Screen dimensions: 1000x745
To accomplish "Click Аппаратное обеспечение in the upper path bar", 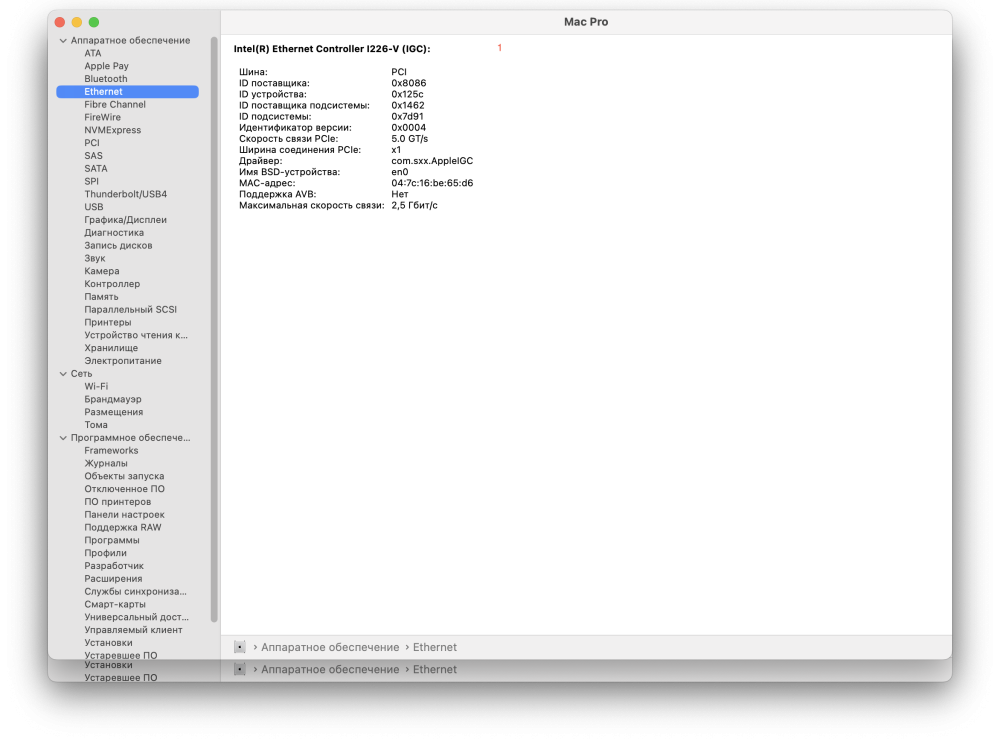I will (330, 647).
